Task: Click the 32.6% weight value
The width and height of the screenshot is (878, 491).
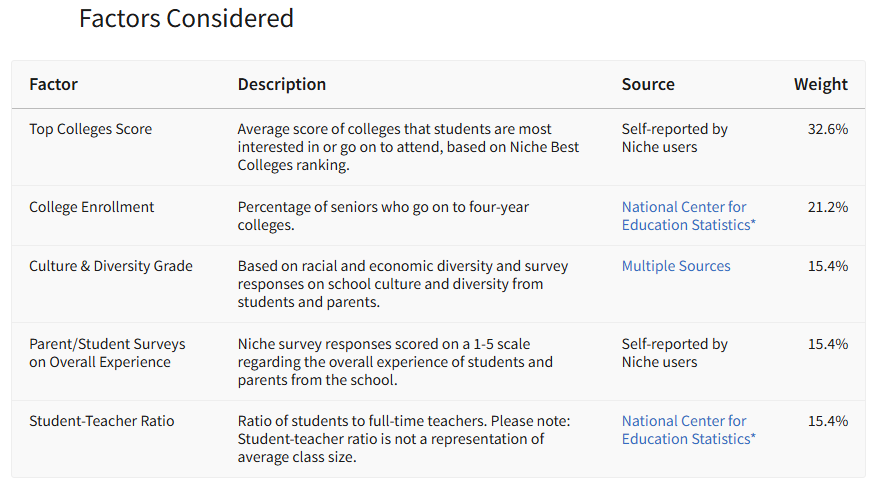Action: (x=827, y=129)
